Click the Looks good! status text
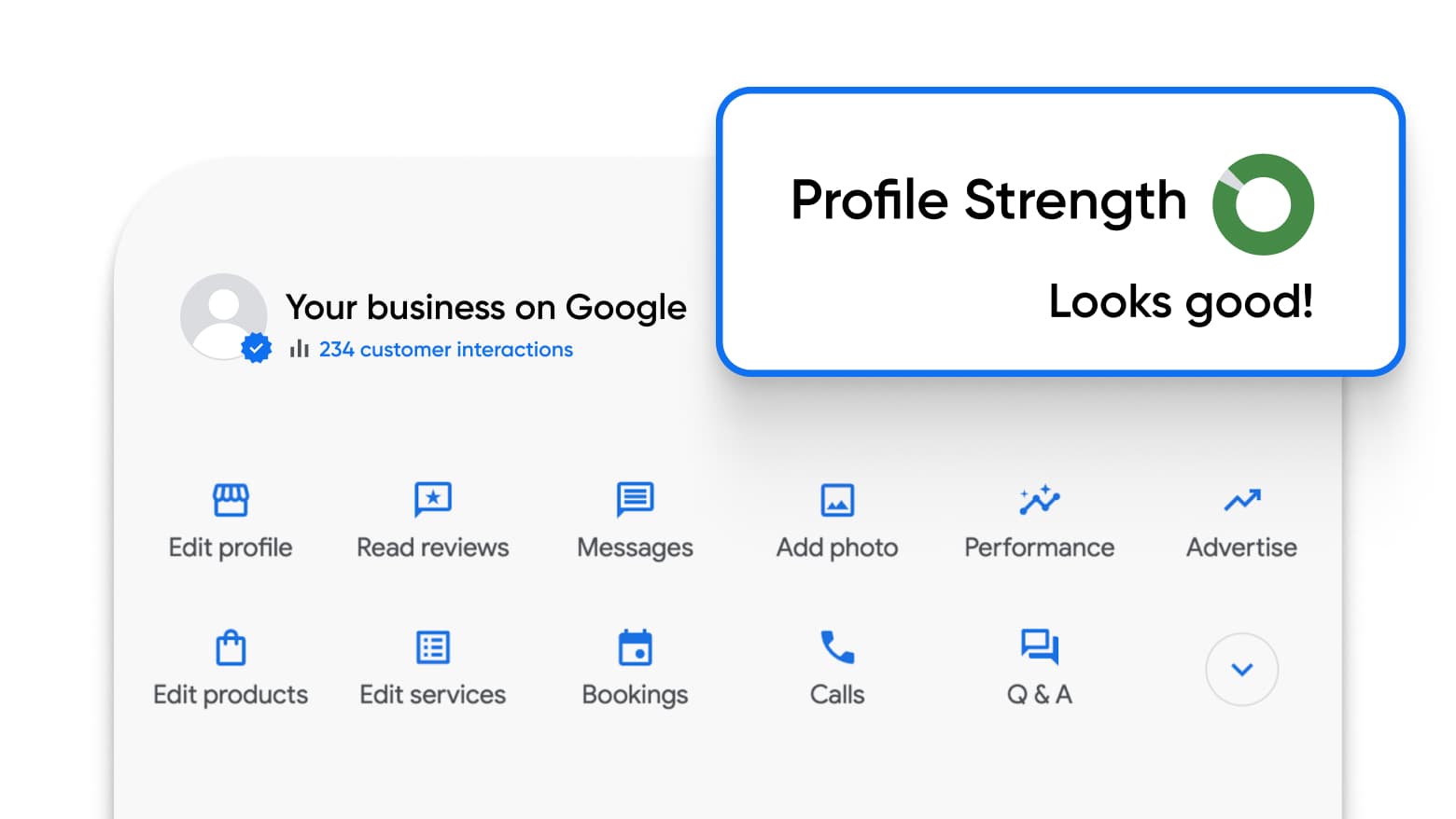 [1181, 300]
